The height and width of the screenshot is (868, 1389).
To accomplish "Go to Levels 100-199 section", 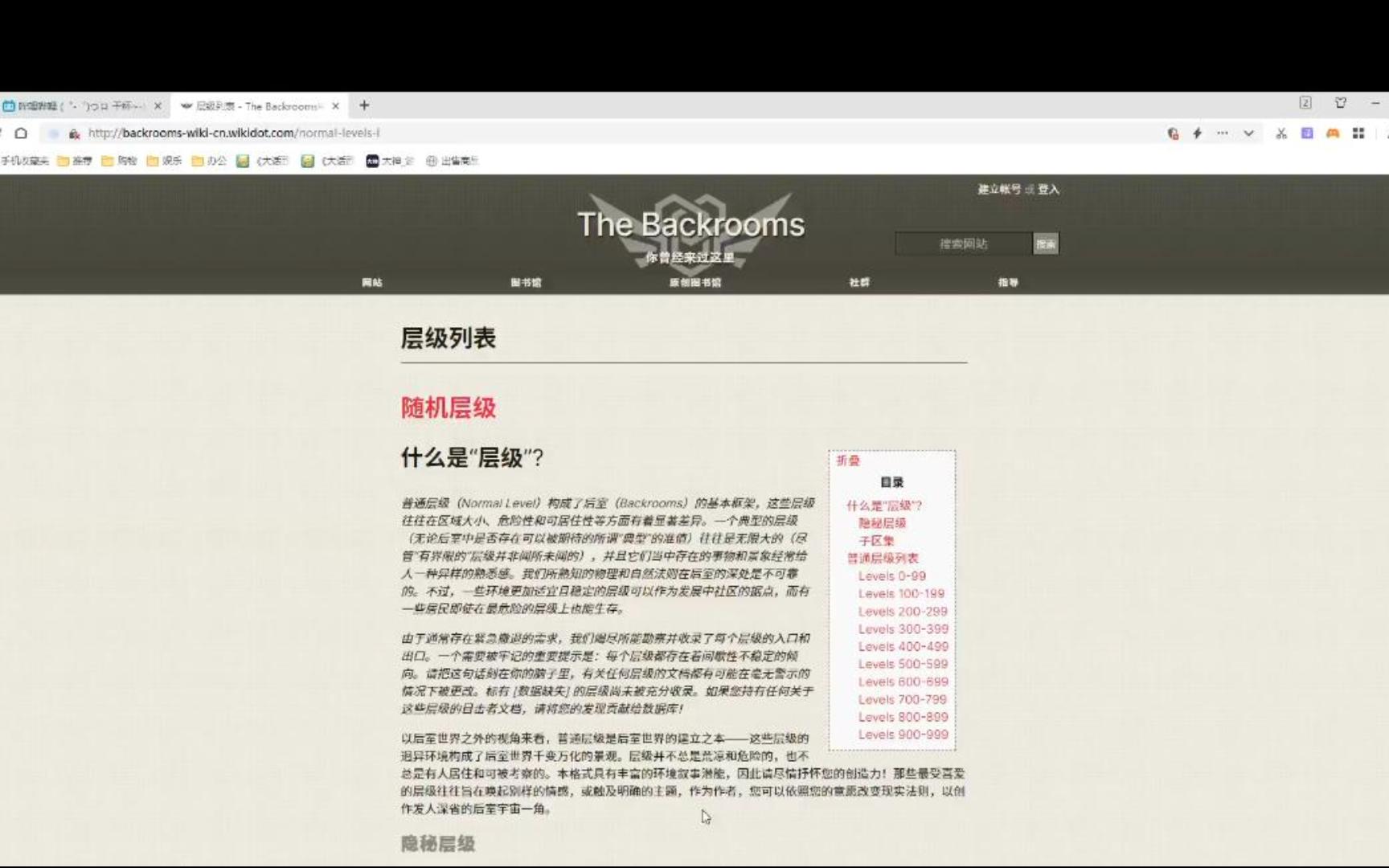I will [x=901, y=594].
